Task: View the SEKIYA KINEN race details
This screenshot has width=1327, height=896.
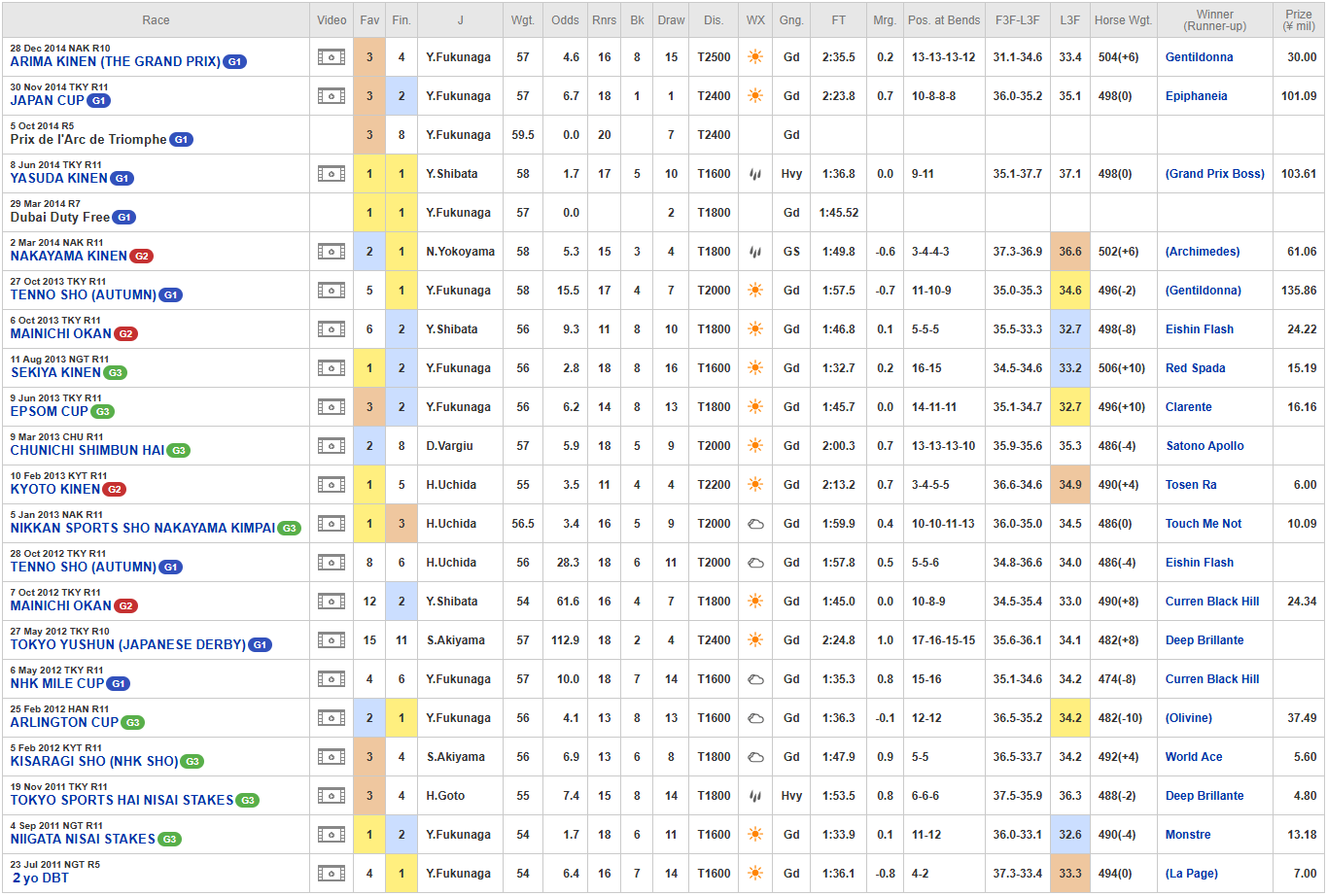Action: click(x=56, y=372)
